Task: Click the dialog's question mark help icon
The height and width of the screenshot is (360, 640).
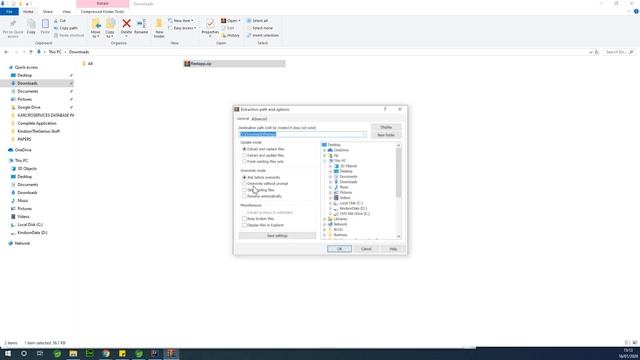Action: [x=385, y=109]
